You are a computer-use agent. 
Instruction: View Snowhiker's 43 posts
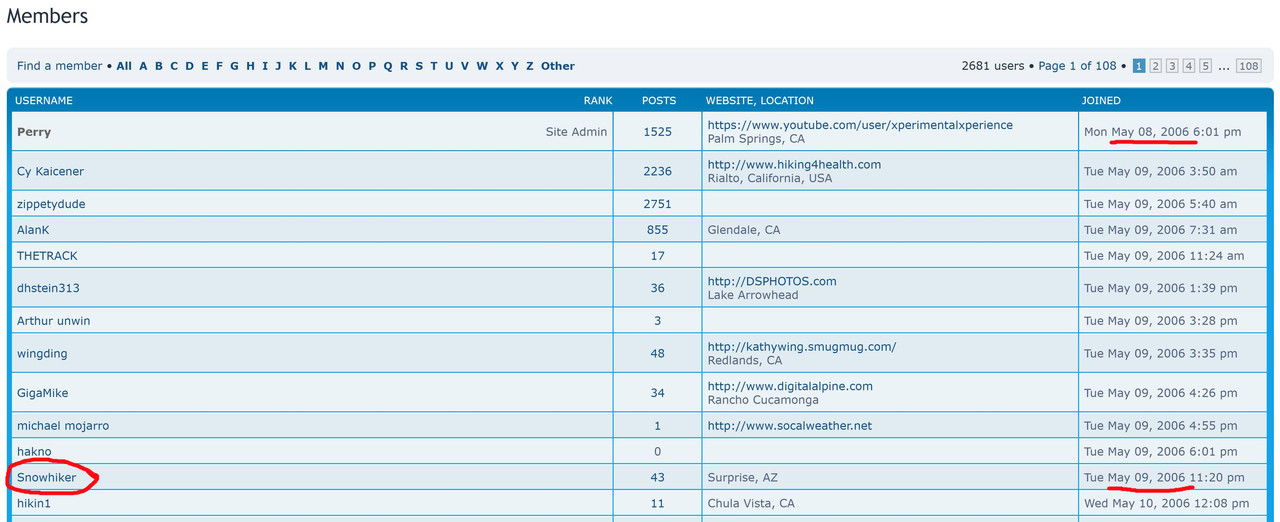[x=658, y=478]
